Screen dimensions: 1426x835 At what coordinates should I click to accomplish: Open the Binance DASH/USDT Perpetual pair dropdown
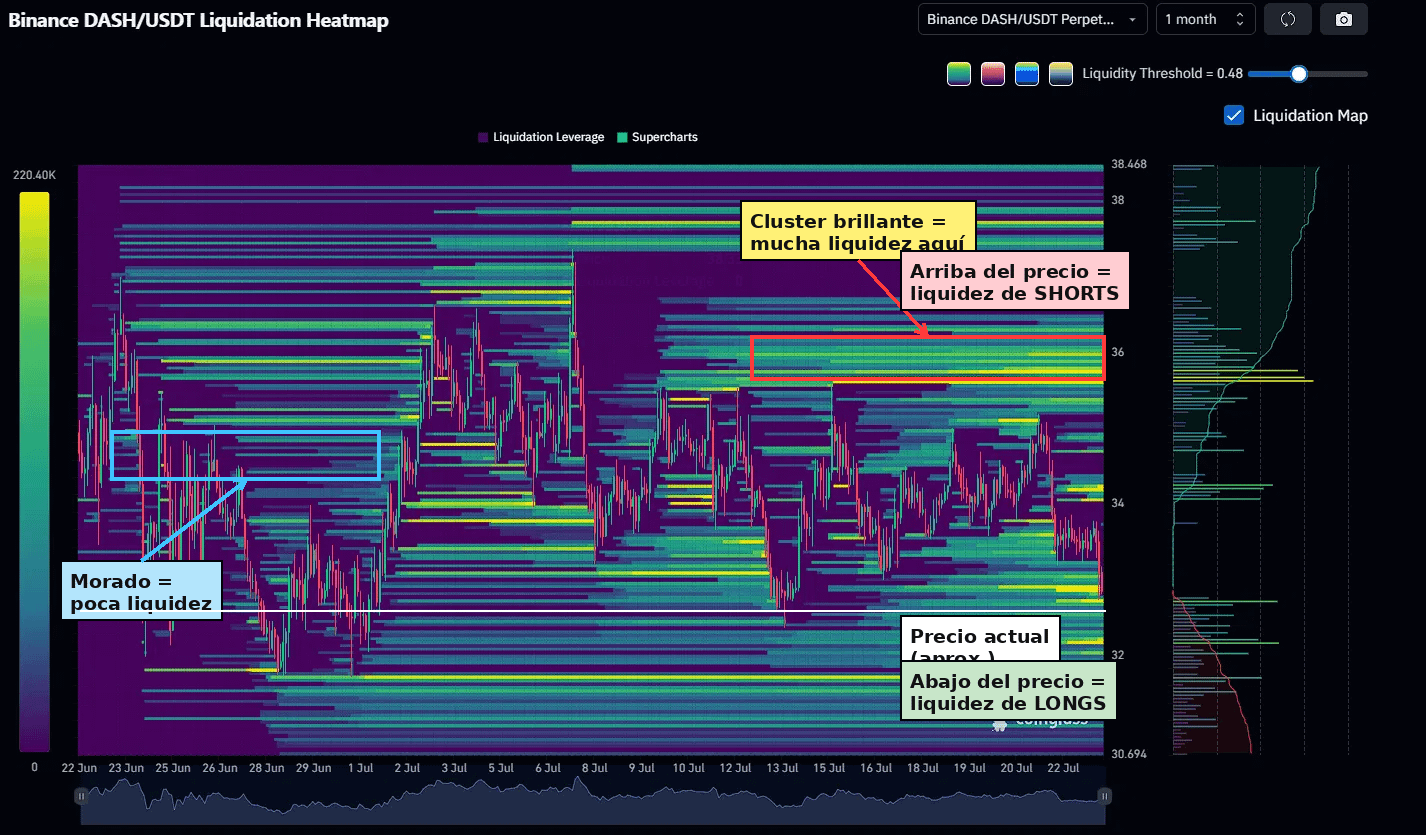(1033, 19)
